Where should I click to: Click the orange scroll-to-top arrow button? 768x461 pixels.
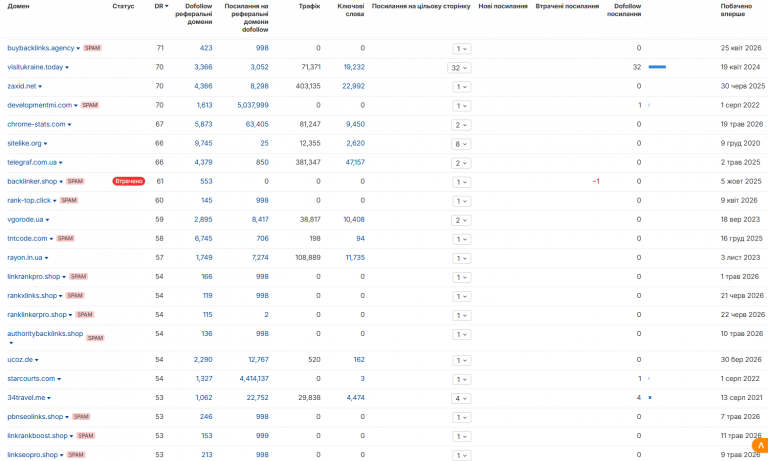[x=761, y=445]
